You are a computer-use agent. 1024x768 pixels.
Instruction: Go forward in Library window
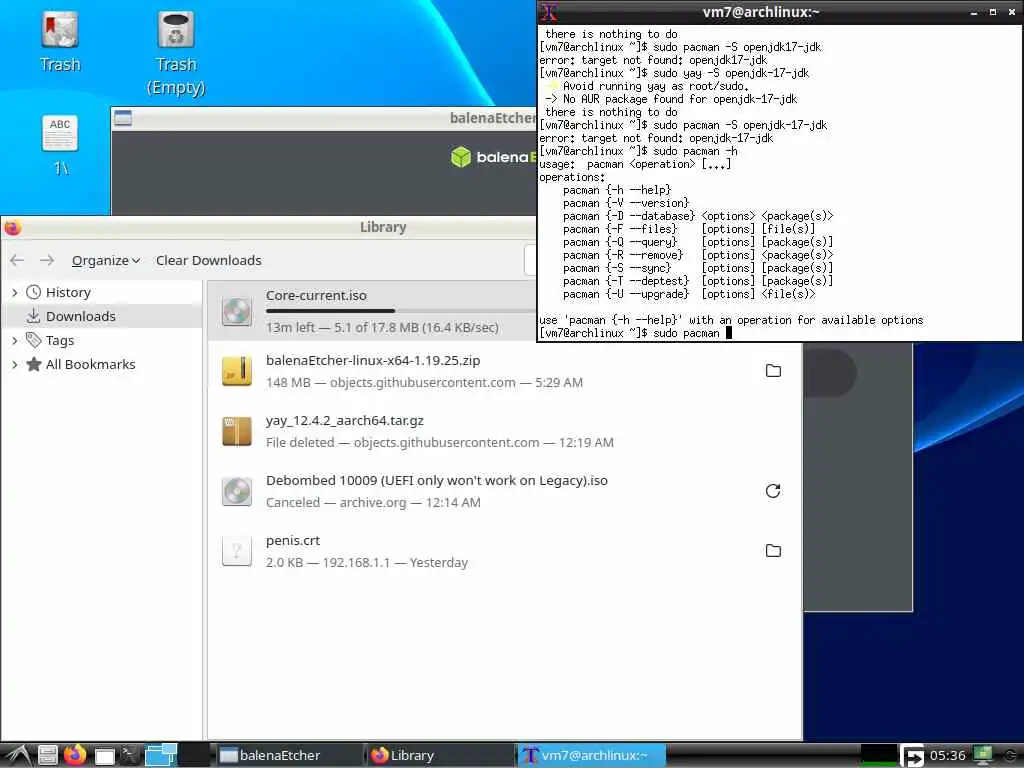coord(46,261)
